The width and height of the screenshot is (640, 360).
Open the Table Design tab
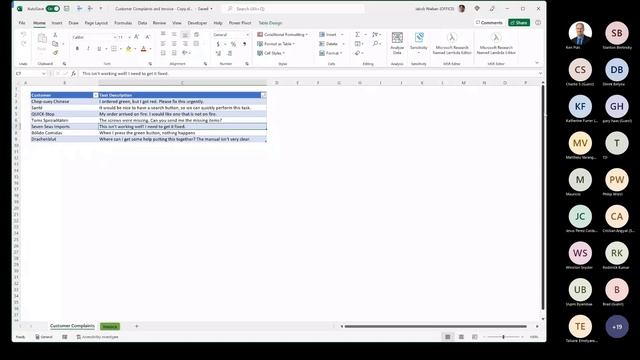[270, 23]
